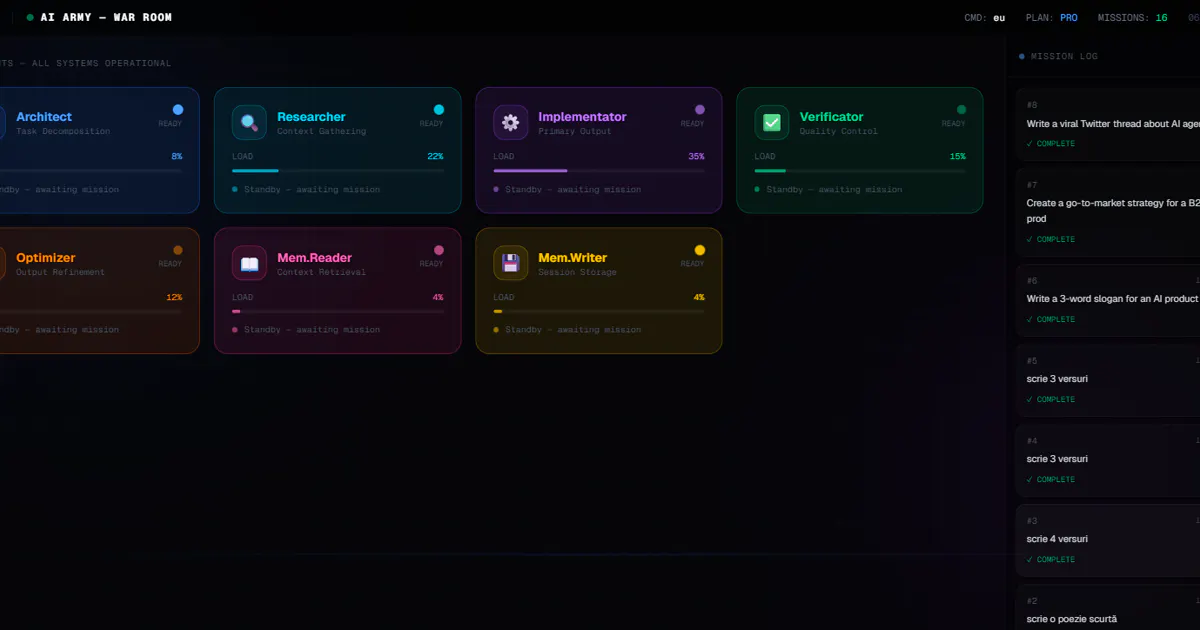This screenshot has width=1200, height=630.
Task: Click the Verificator checkmark icon
Action: (x=772, y=122)
